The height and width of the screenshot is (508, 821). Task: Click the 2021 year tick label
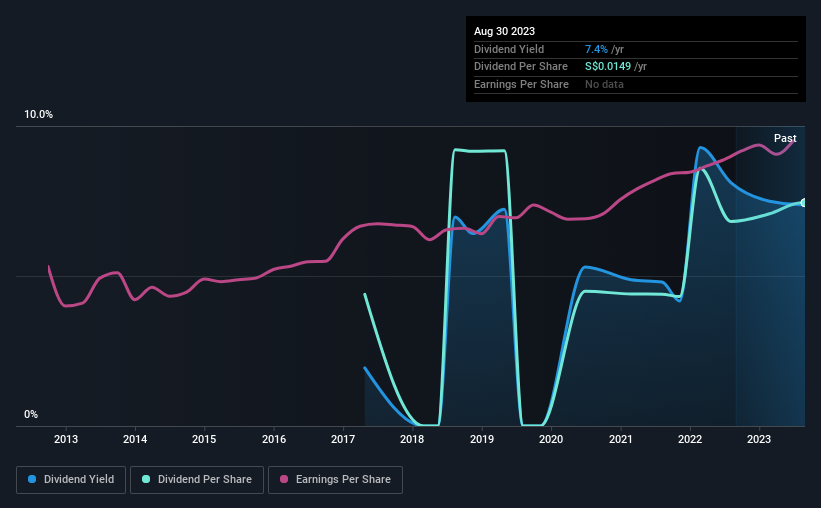pos(620,439)
